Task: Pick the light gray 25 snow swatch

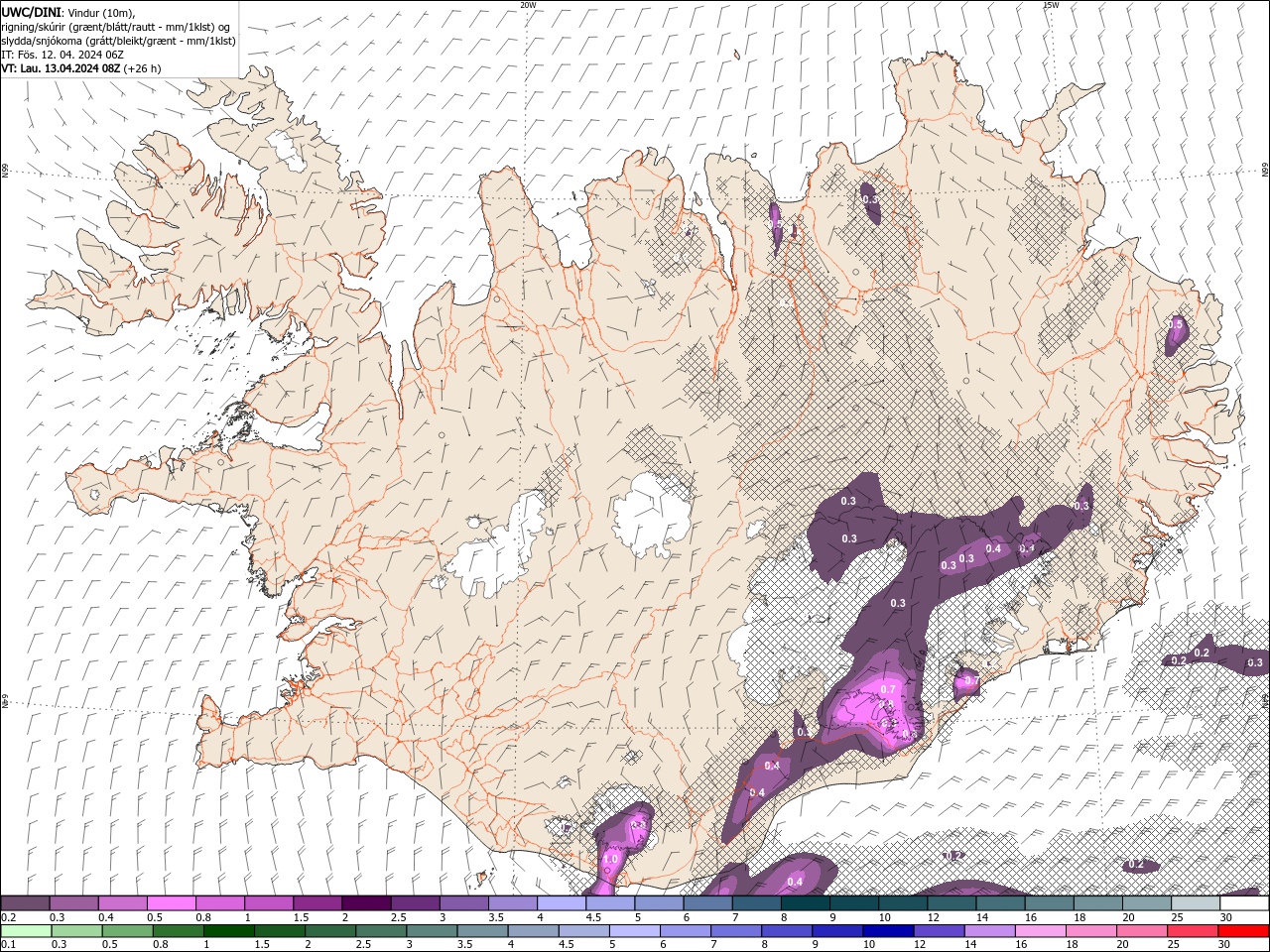Action: (1197, 903)
